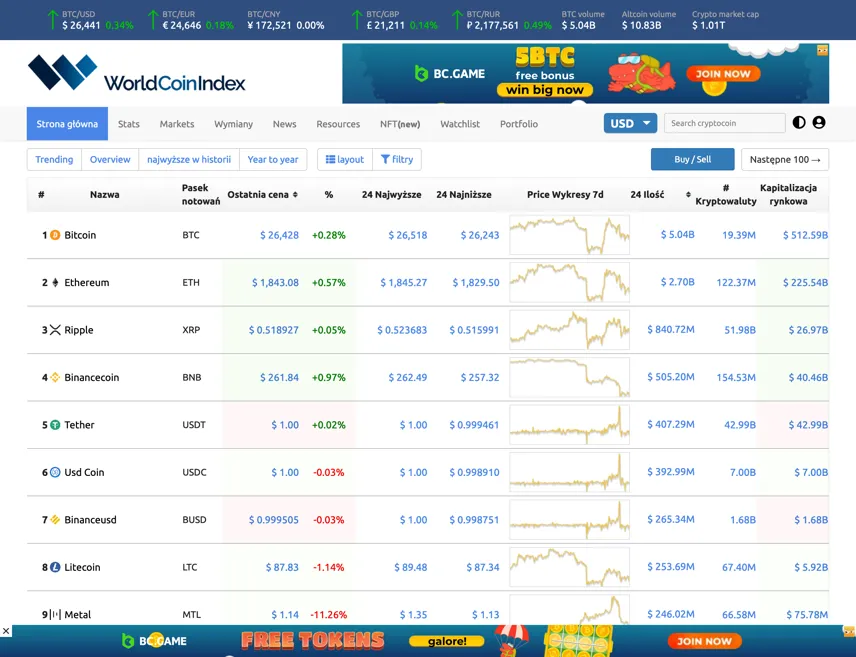Screen dimensions: 856x657
Task: Open the Resources menu item
Action: pyautogui.click(x=338, y=124)
